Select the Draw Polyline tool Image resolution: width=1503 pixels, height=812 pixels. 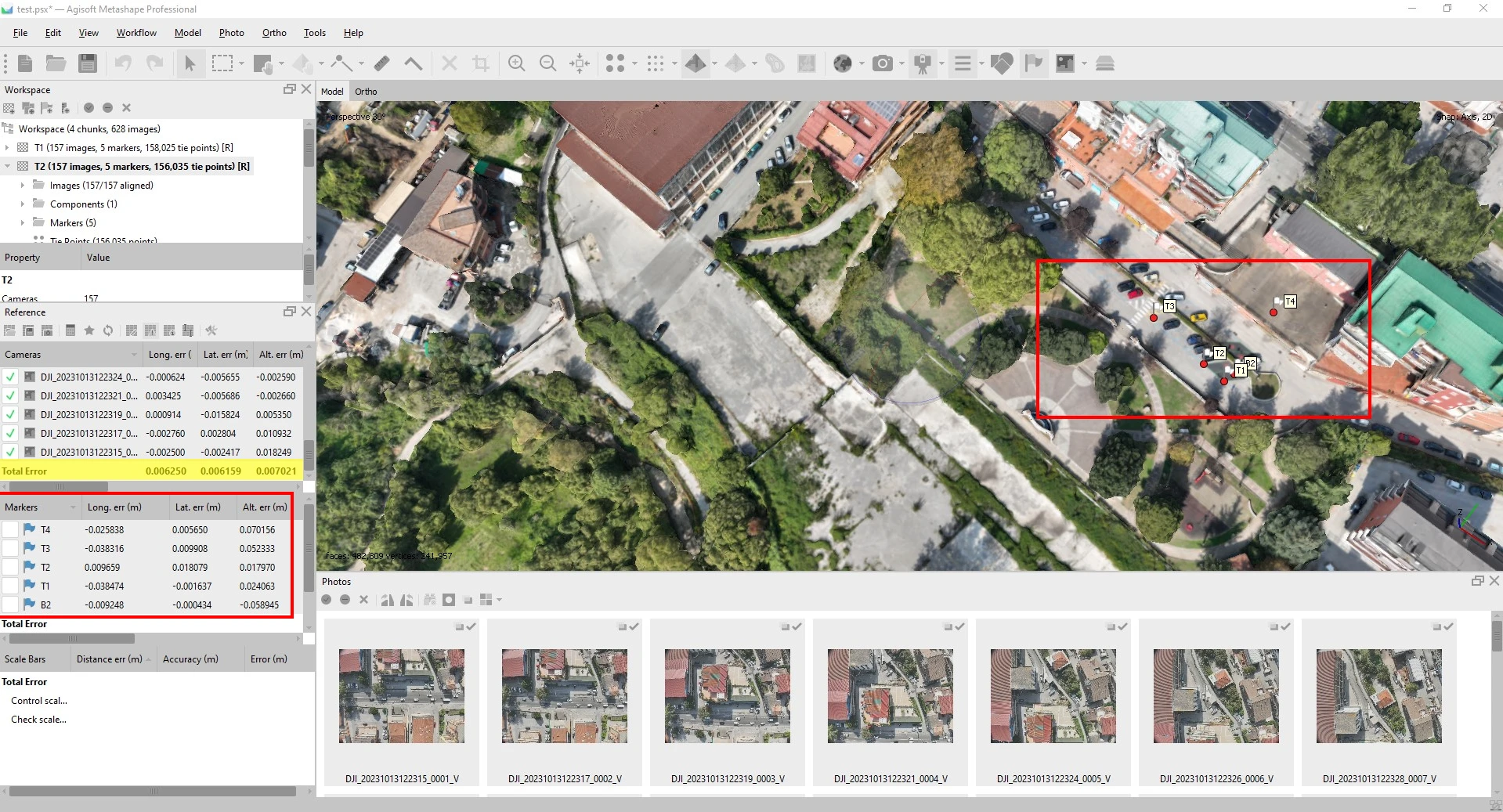pos(341,63)
